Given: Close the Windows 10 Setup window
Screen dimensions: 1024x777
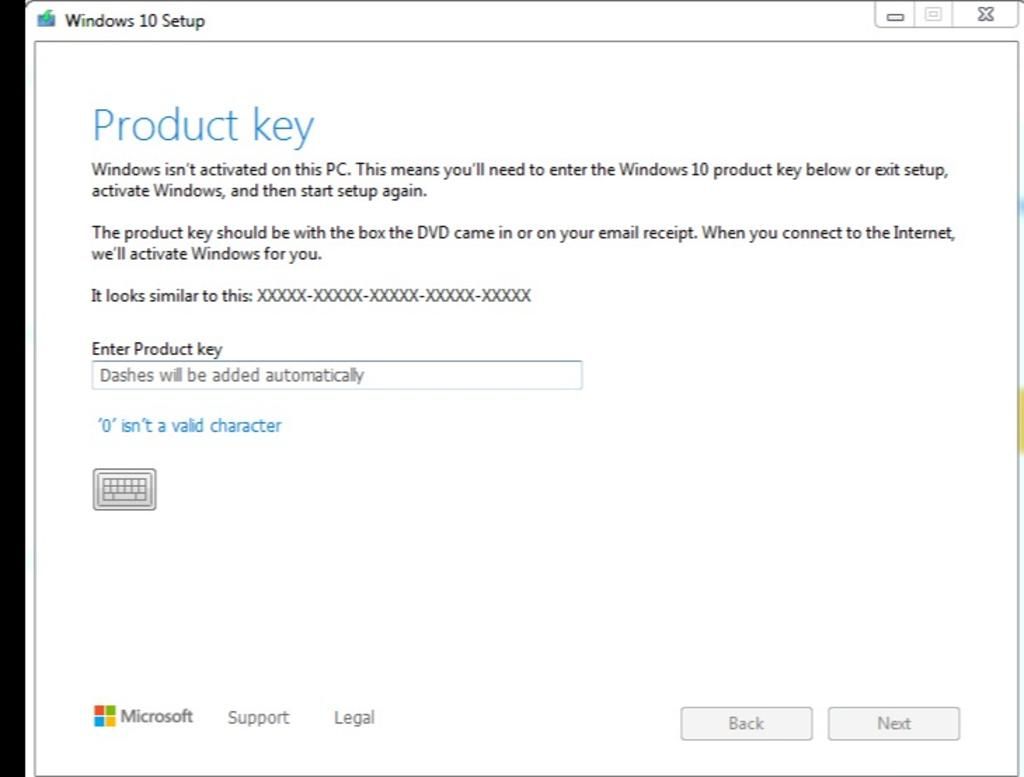Looking at the screenshot, I should [x=984, y=17].
